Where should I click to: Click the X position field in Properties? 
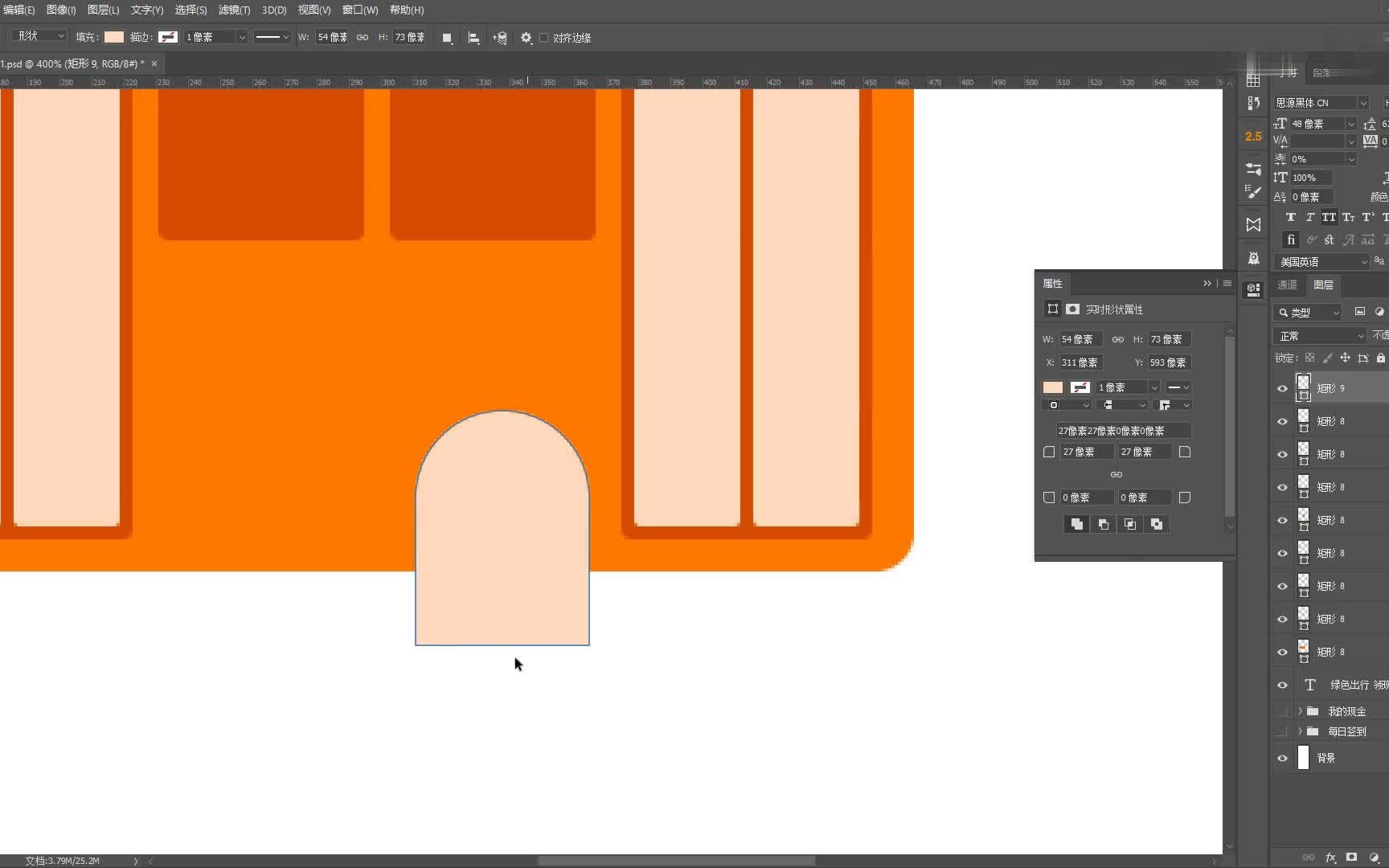pyautogui.click(x=1080, y=362)
